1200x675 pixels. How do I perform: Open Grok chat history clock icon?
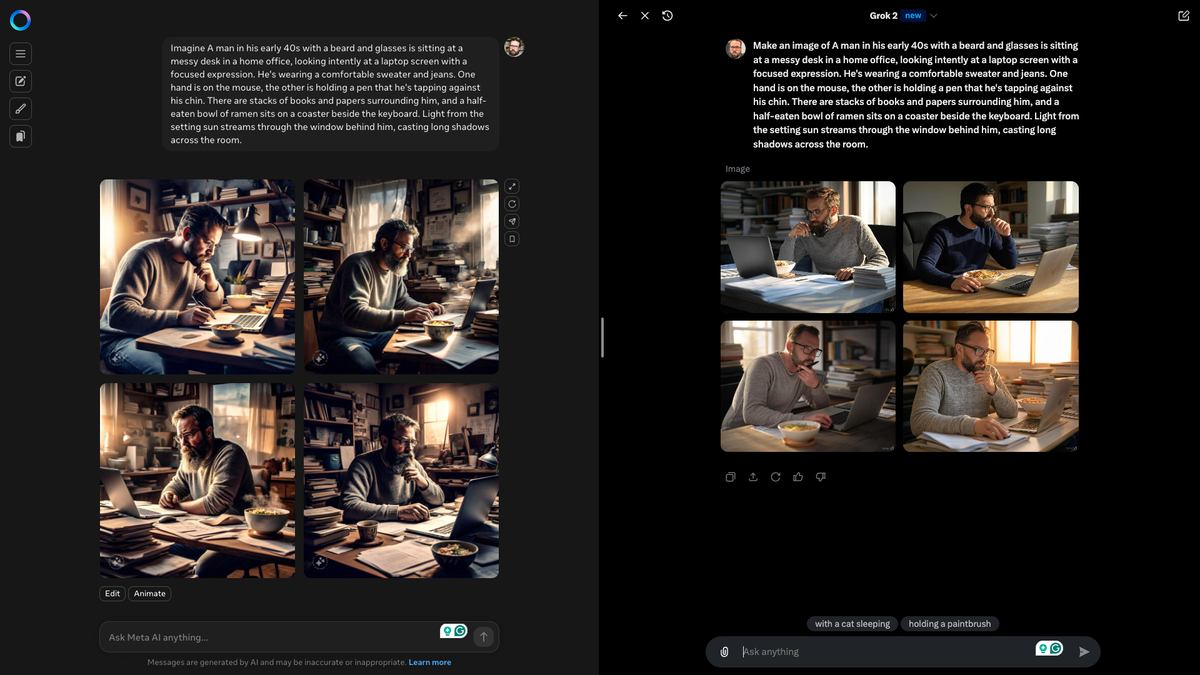[667, 16]
